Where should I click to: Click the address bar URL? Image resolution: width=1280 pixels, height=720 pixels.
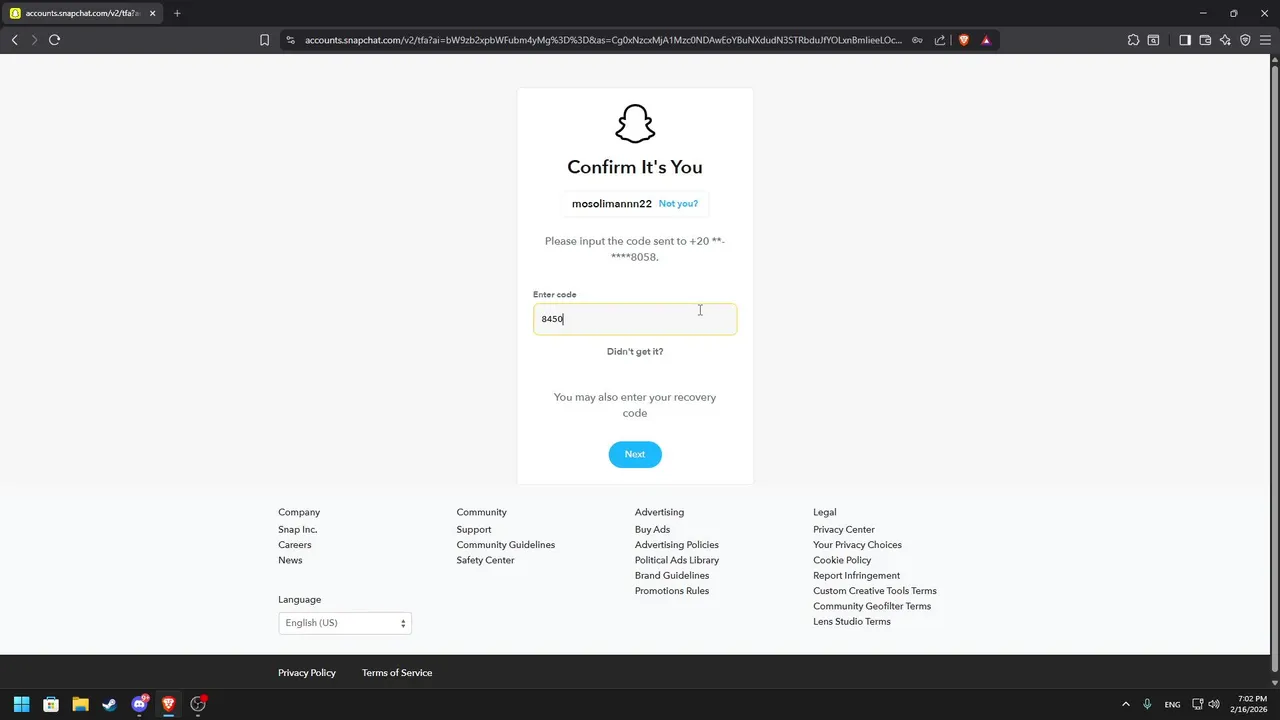coord(603,40)
